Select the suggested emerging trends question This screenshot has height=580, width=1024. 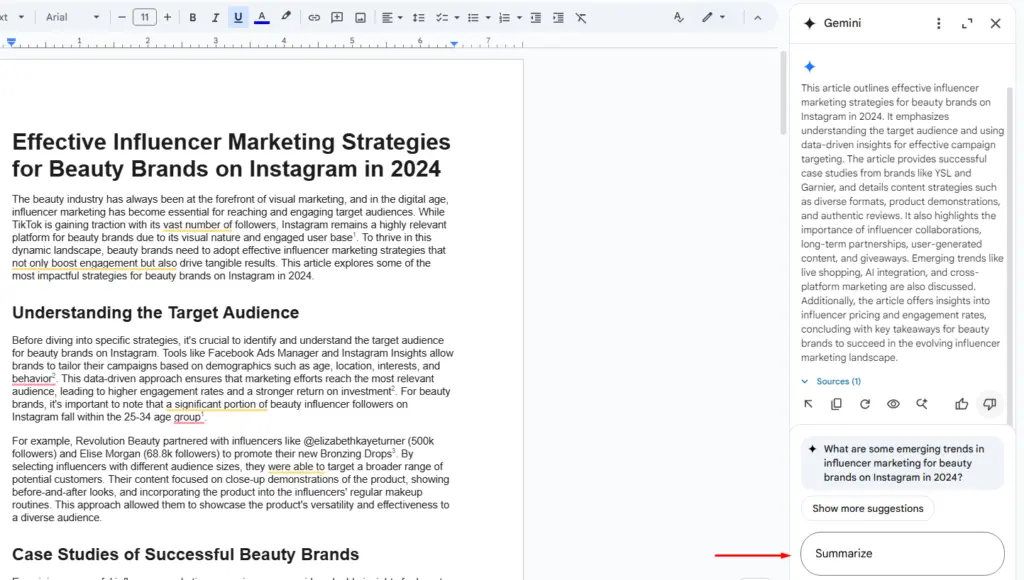tap(902, 463)
